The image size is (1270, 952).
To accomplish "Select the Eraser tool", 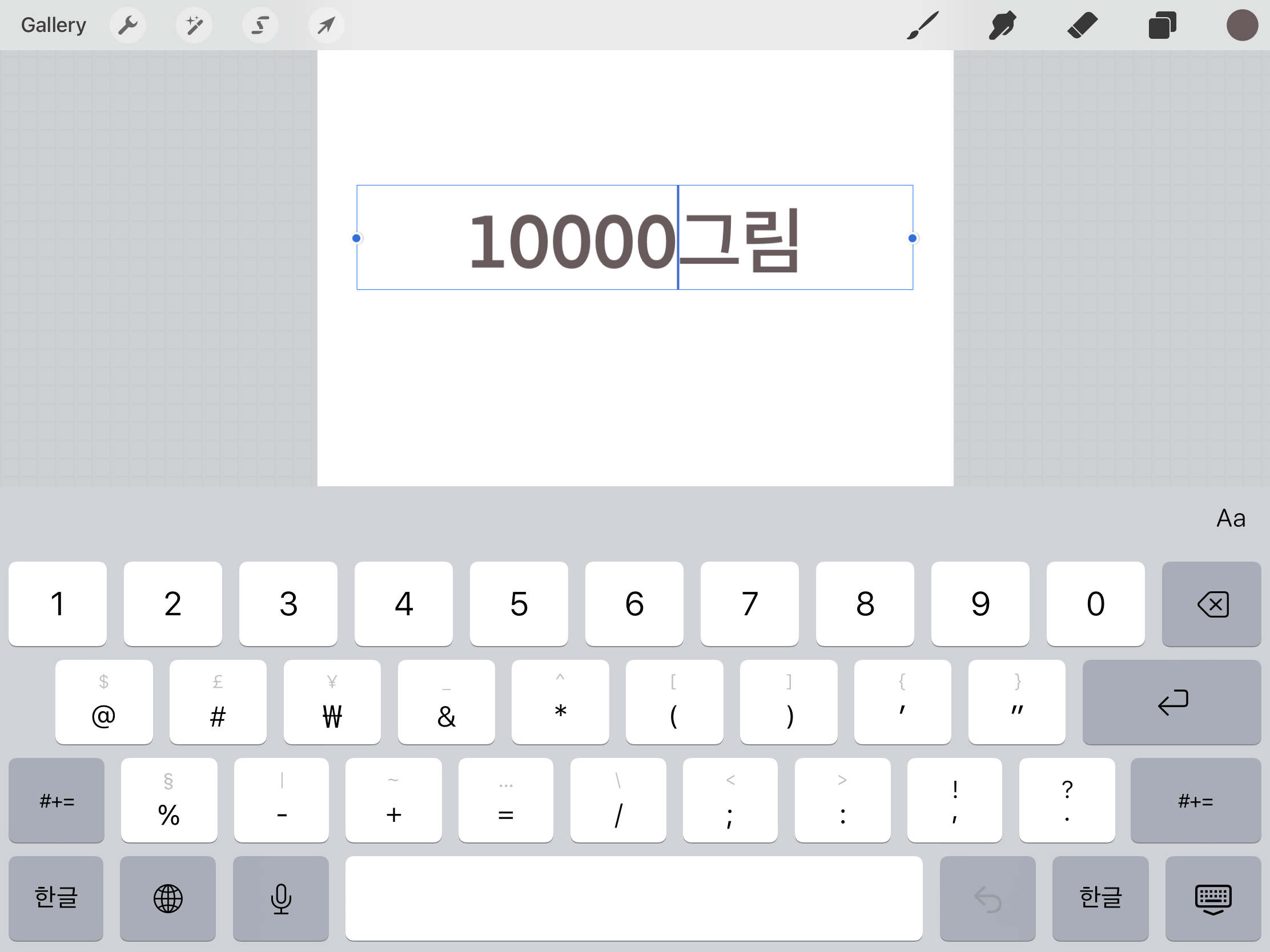I will [x=1082, y=25].
